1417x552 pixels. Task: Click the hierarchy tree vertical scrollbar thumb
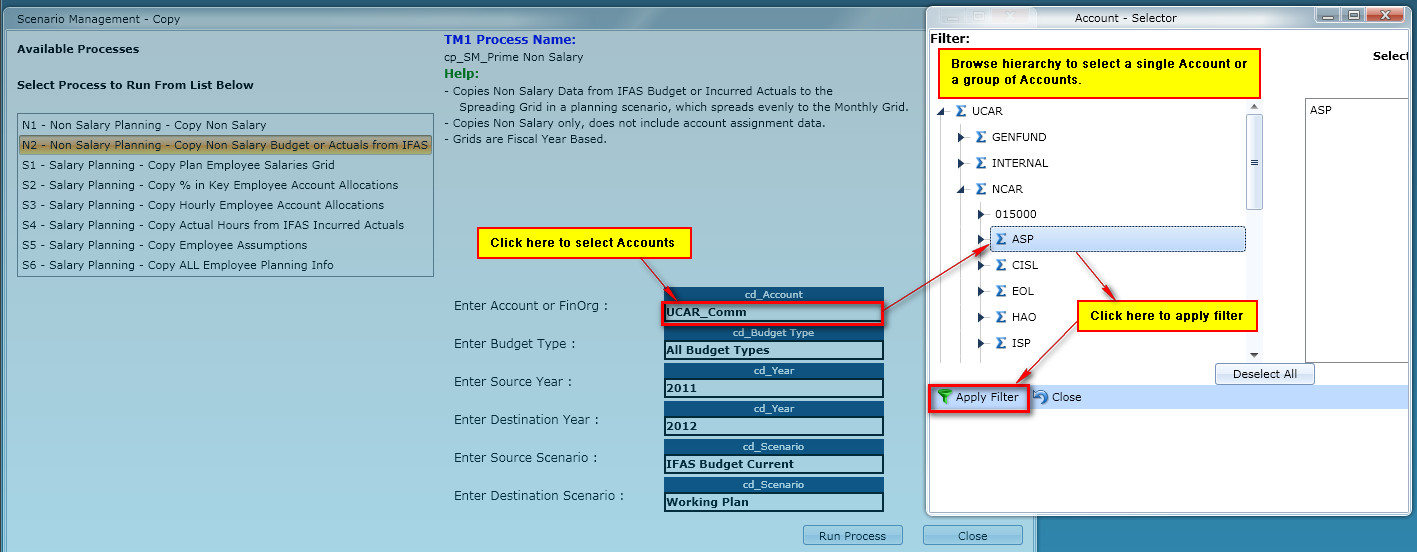[1254, 162]
